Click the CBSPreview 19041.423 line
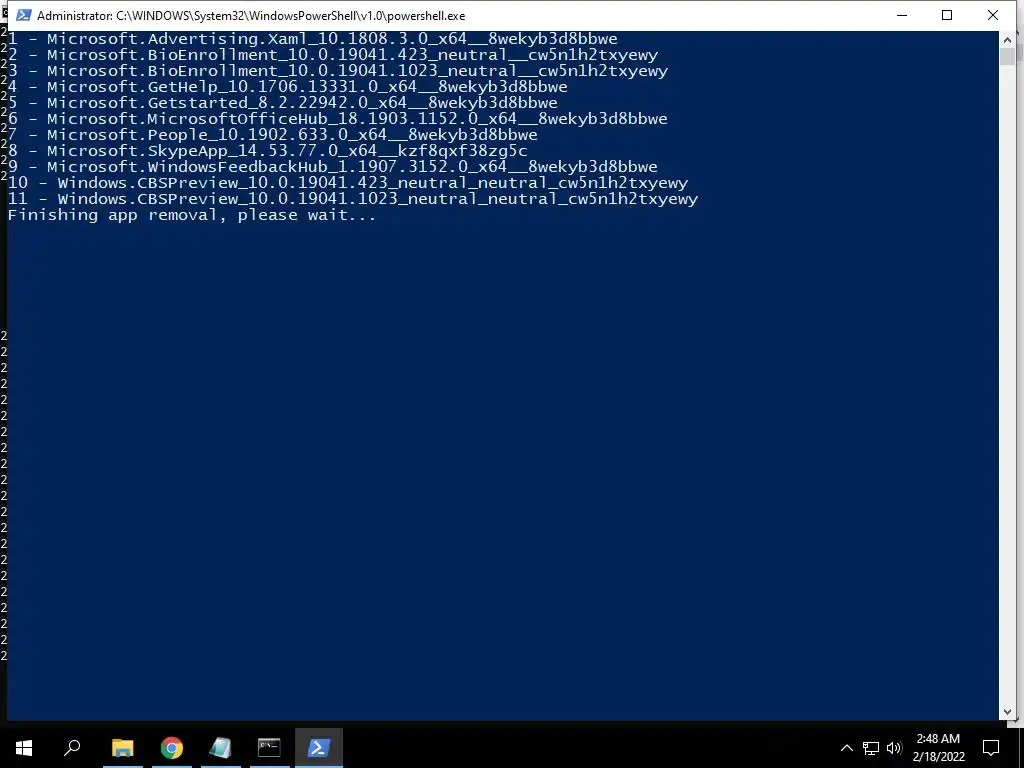The width and height of the screenshot is (1024, 768). [x=347, y=183]
